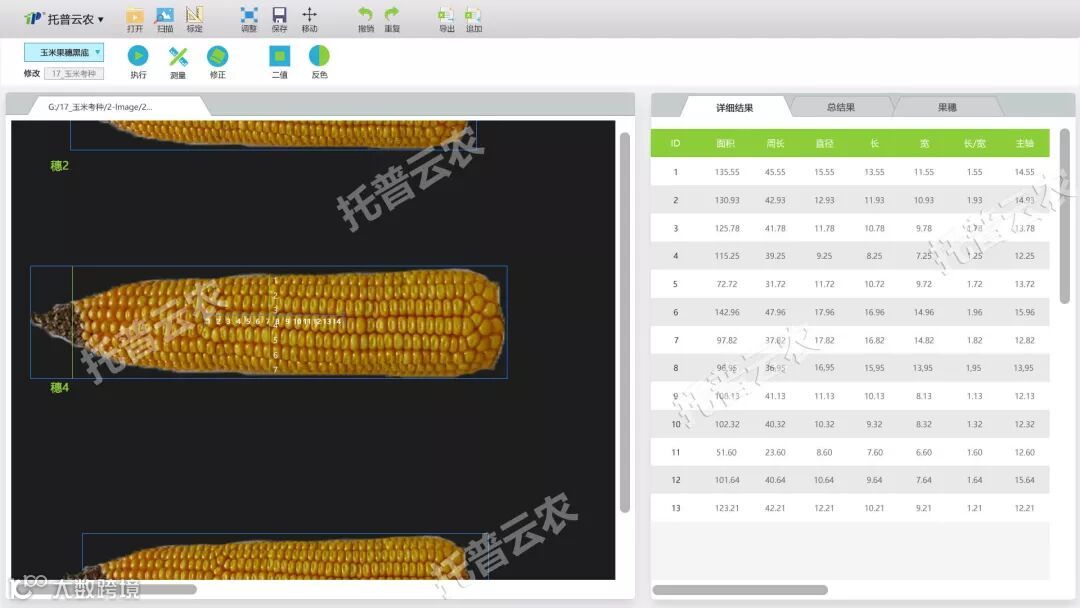Click the results table horizontal scrollbar
1080x608 pixels.
pos(740,590)
